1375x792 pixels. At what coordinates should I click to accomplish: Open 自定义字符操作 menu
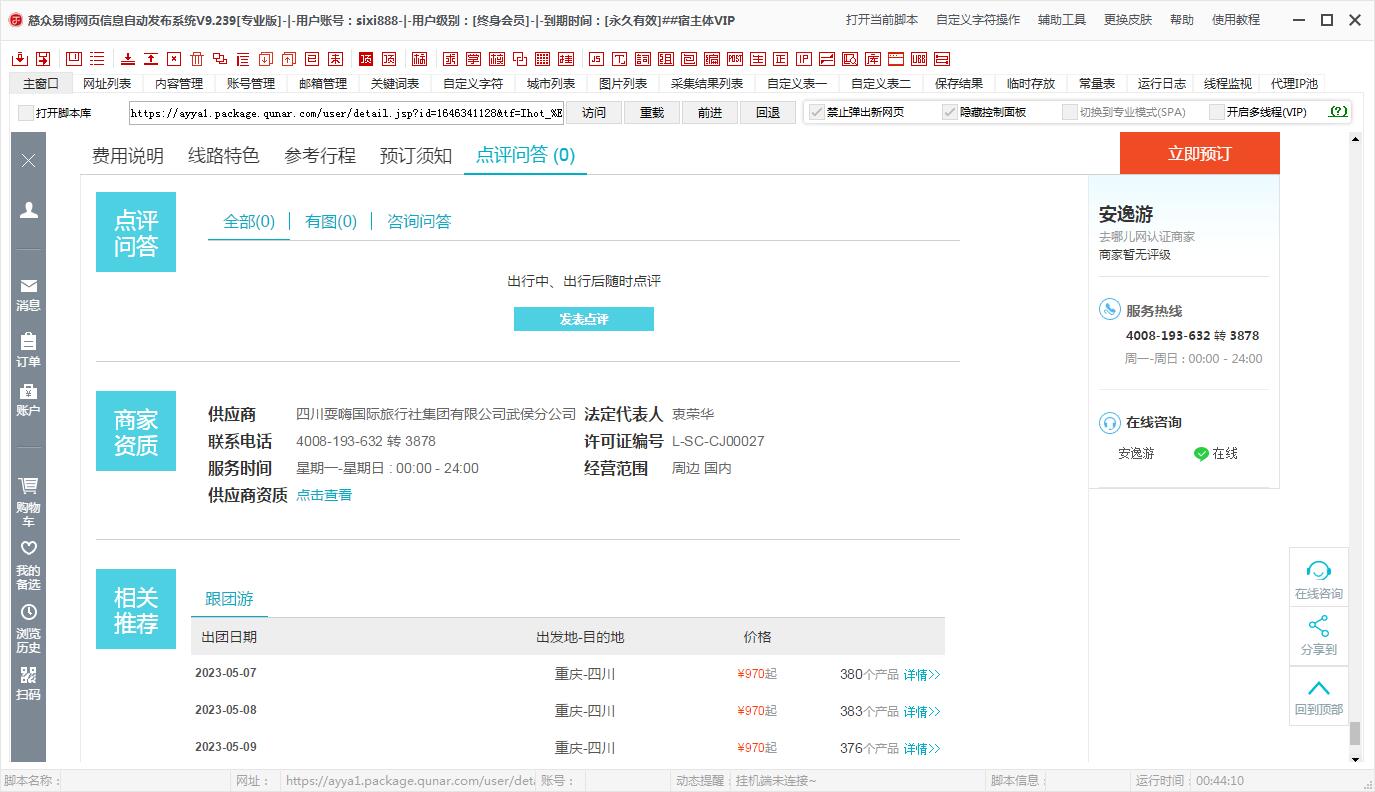(978, 20)
